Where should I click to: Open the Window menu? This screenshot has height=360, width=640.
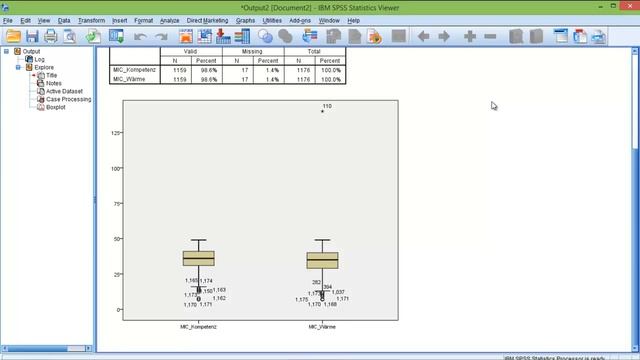[329, 20]
